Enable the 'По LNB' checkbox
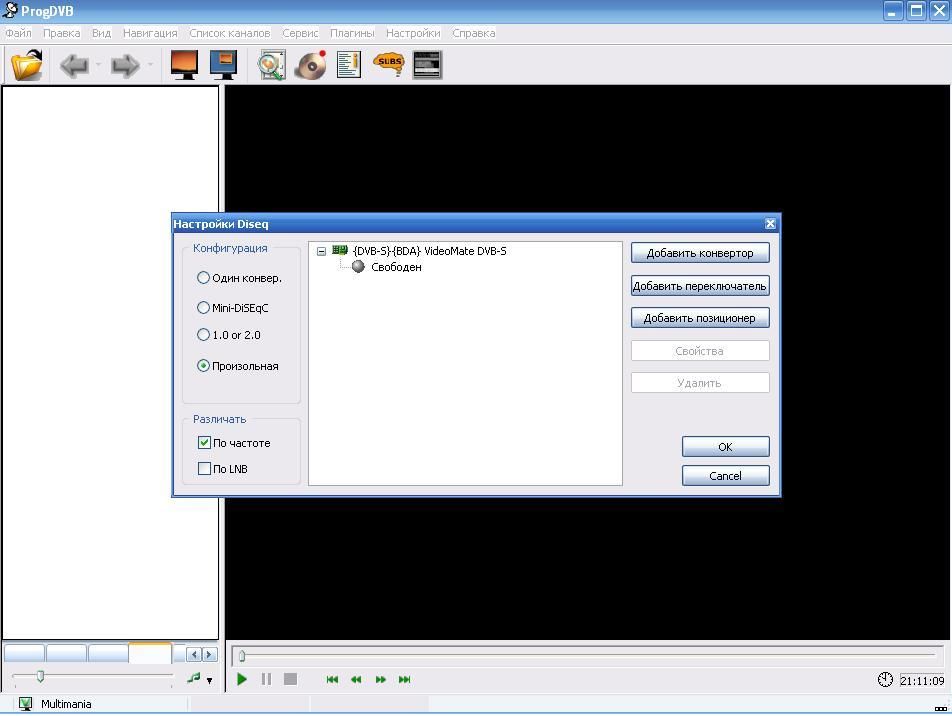952x716 pixels. [205, 469]
